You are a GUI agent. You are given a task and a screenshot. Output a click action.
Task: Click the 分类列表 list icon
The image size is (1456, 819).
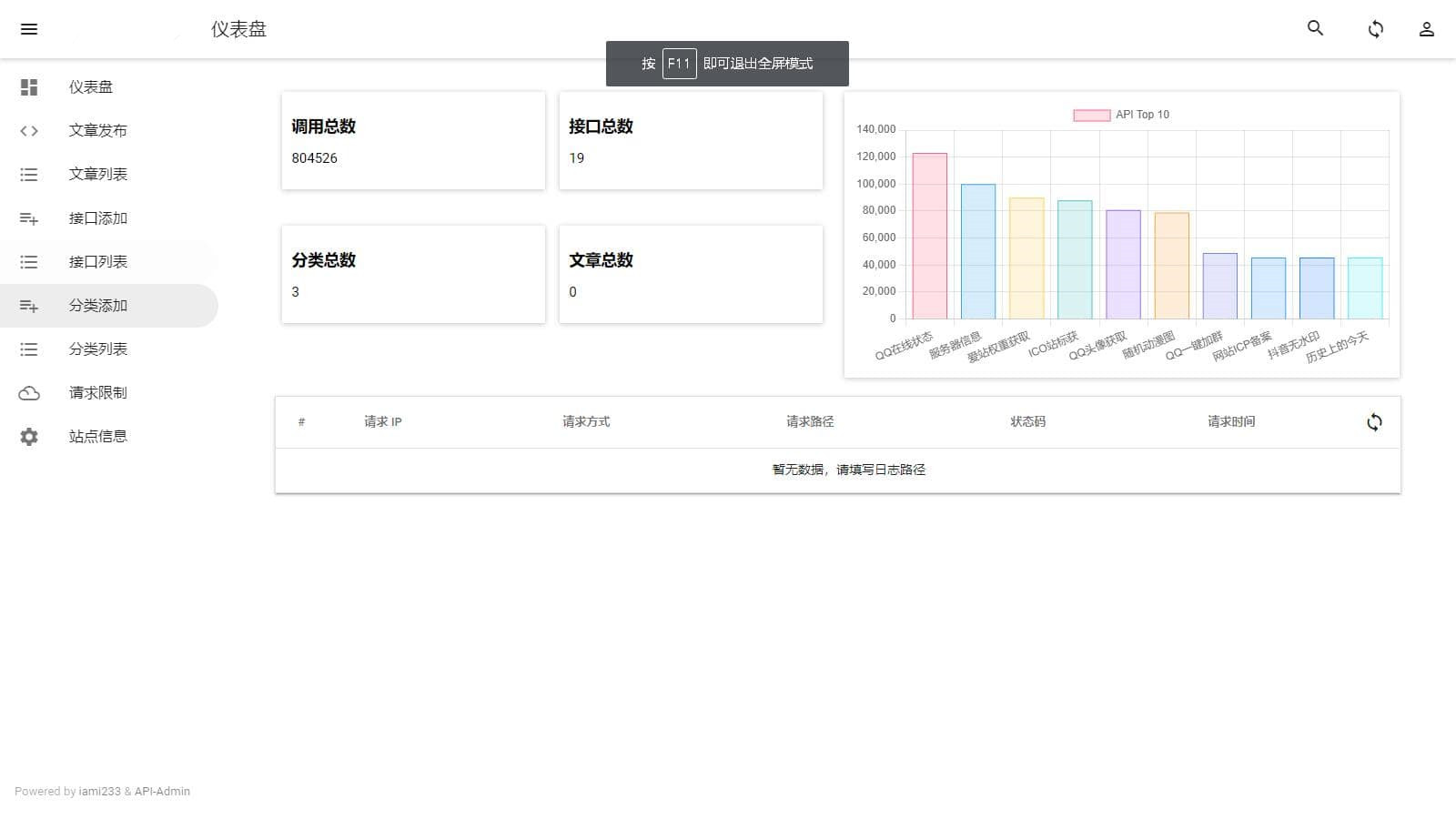coord(29,349)
